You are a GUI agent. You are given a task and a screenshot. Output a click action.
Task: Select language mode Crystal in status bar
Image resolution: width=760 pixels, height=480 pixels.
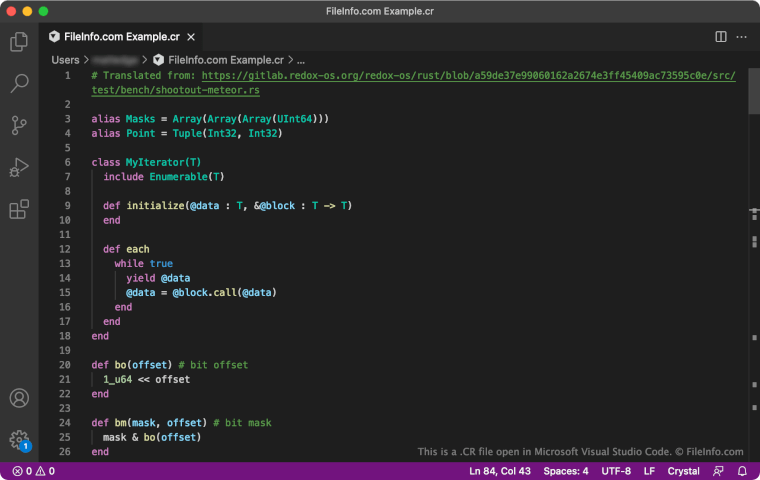(x=683, y=471)
